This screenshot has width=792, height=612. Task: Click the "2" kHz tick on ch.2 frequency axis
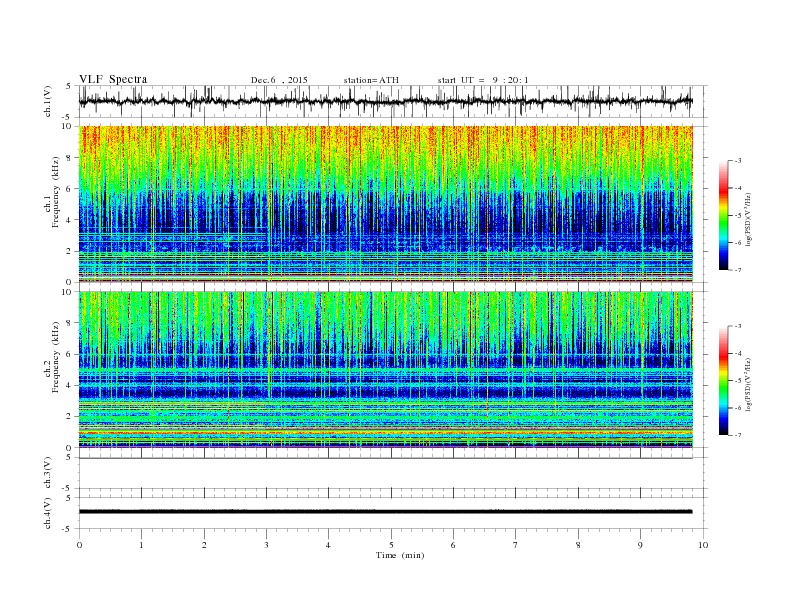69,417
